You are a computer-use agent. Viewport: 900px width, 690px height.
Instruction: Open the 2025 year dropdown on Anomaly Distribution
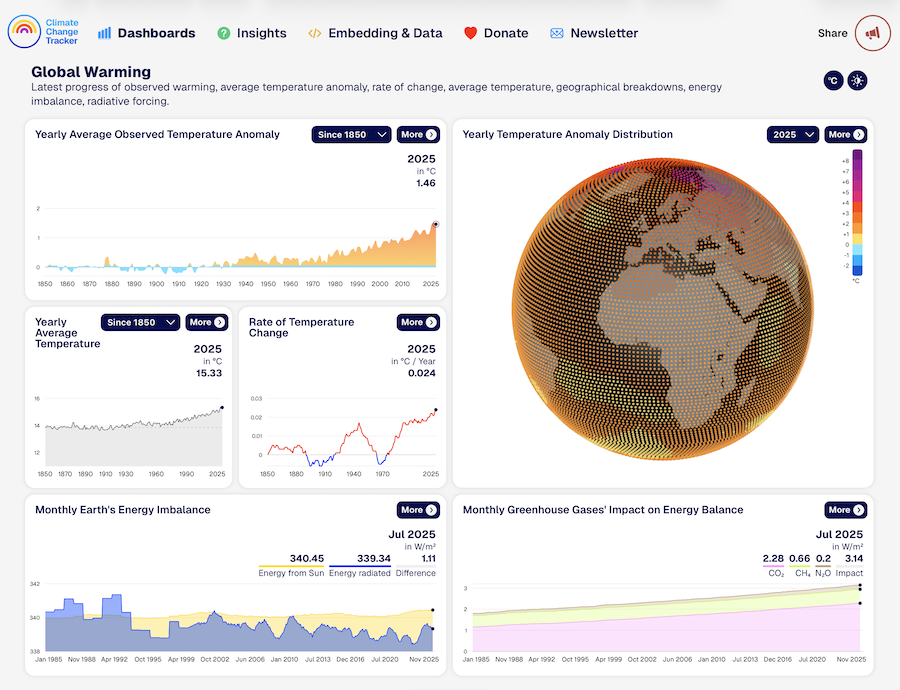(793, 134)
